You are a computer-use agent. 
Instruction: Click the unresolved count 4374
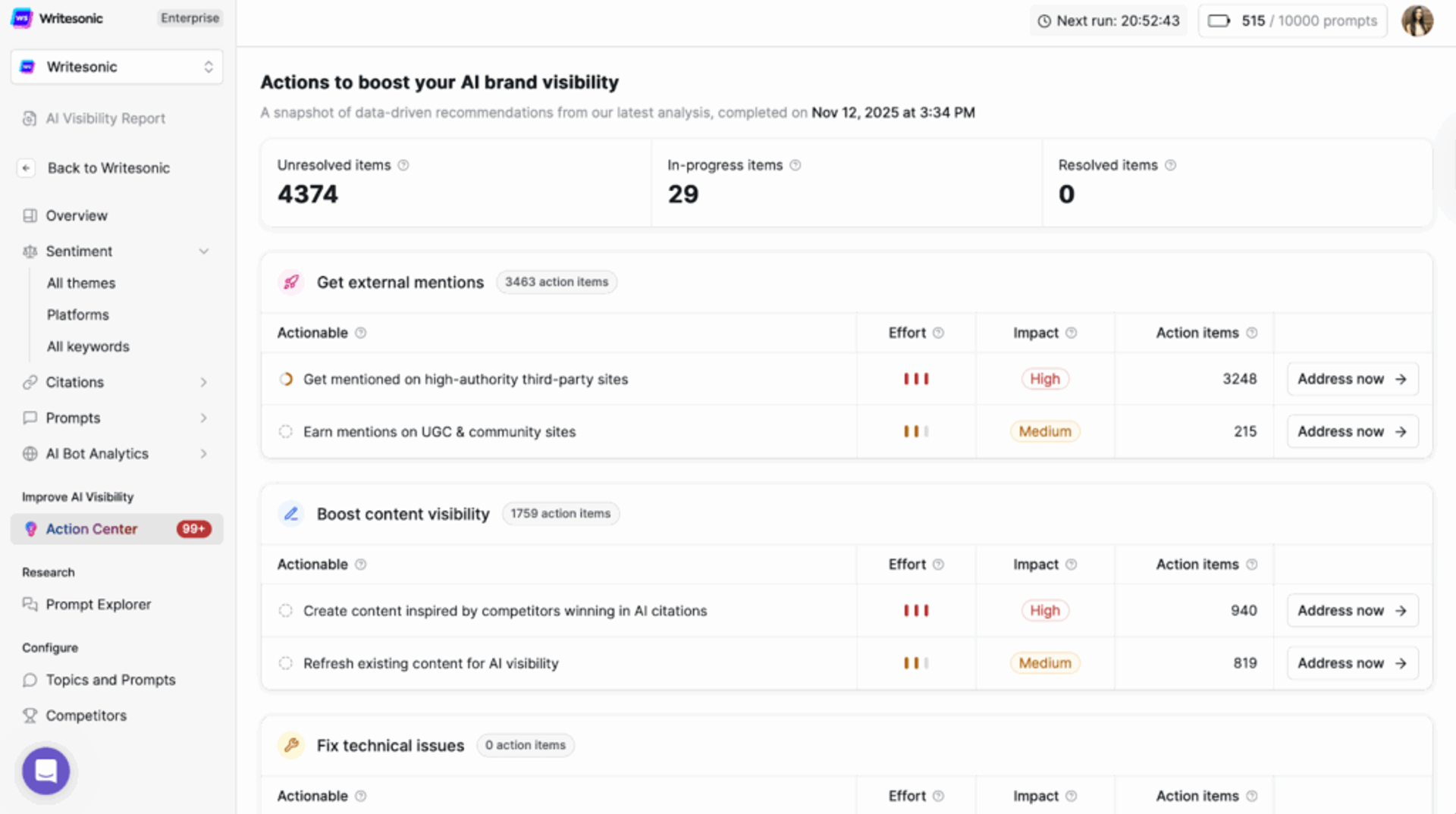point(308,195)
